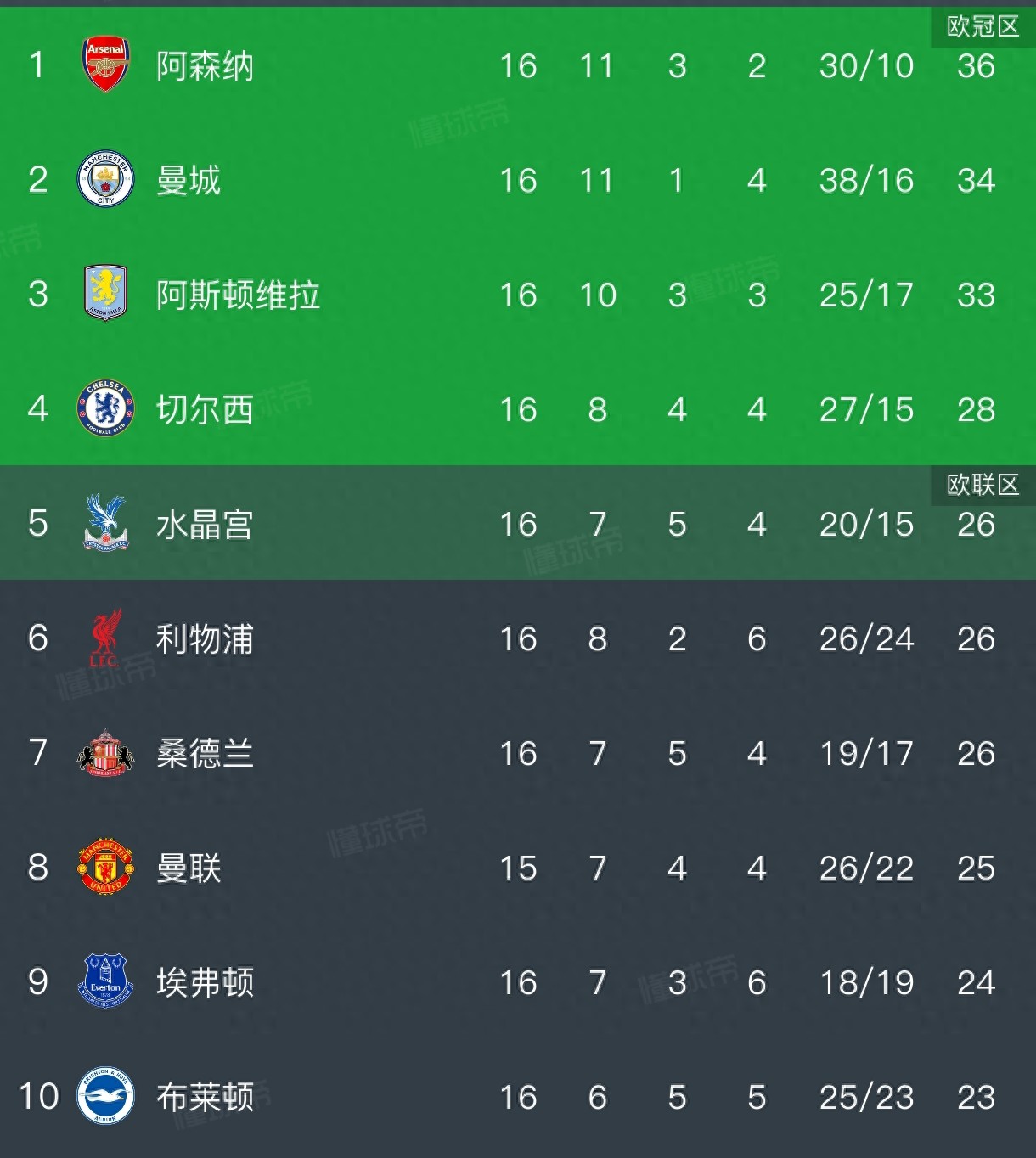Open 阿斯顿维拉 team details
Screen dimensions: 1036x1158
click(238, 295)
